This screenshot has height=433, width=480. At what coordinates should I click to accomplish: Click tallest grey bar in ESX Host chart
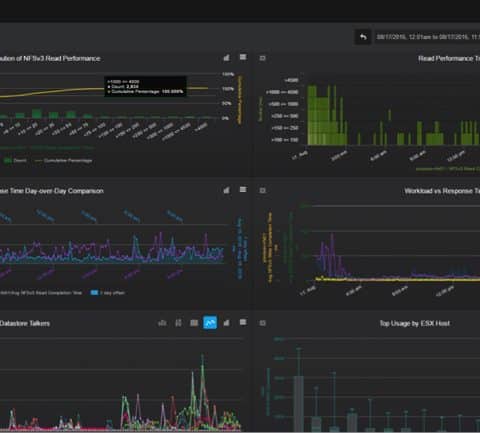pos(299,403)
